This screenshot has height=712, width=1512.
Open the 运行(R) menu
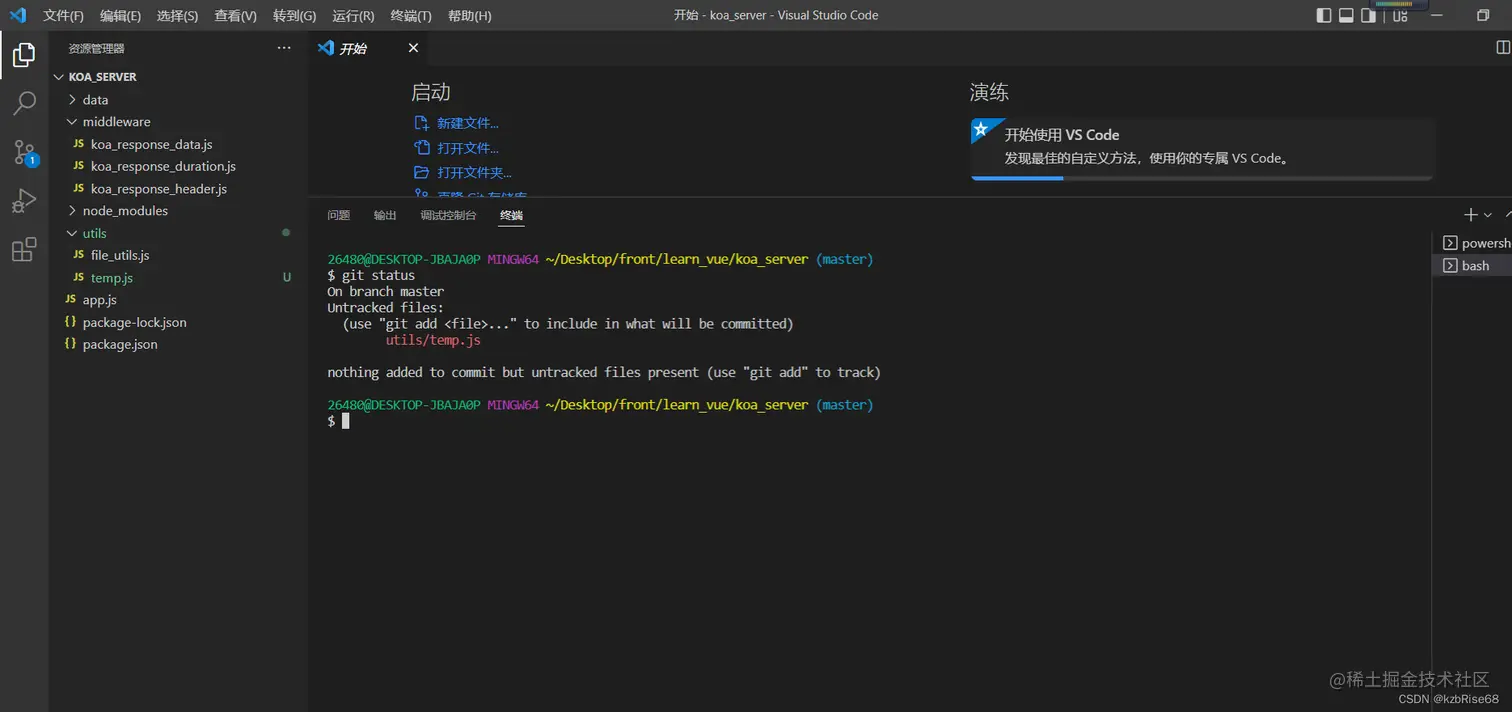pos(353,16)
